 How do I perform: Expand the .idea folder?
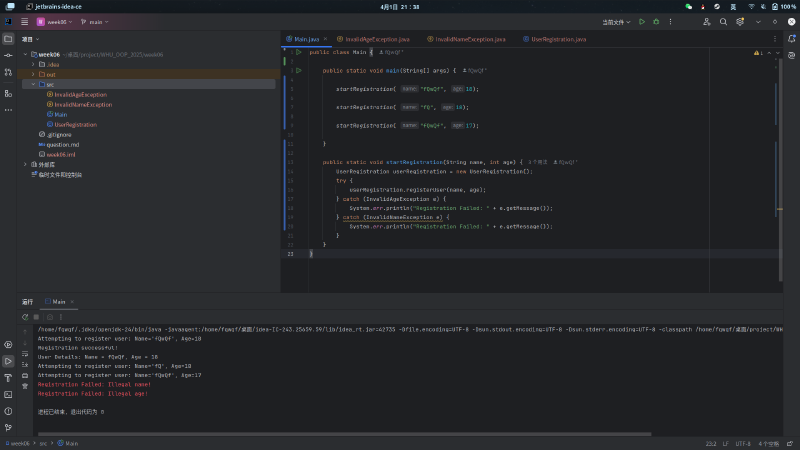(x=34, y=64)
